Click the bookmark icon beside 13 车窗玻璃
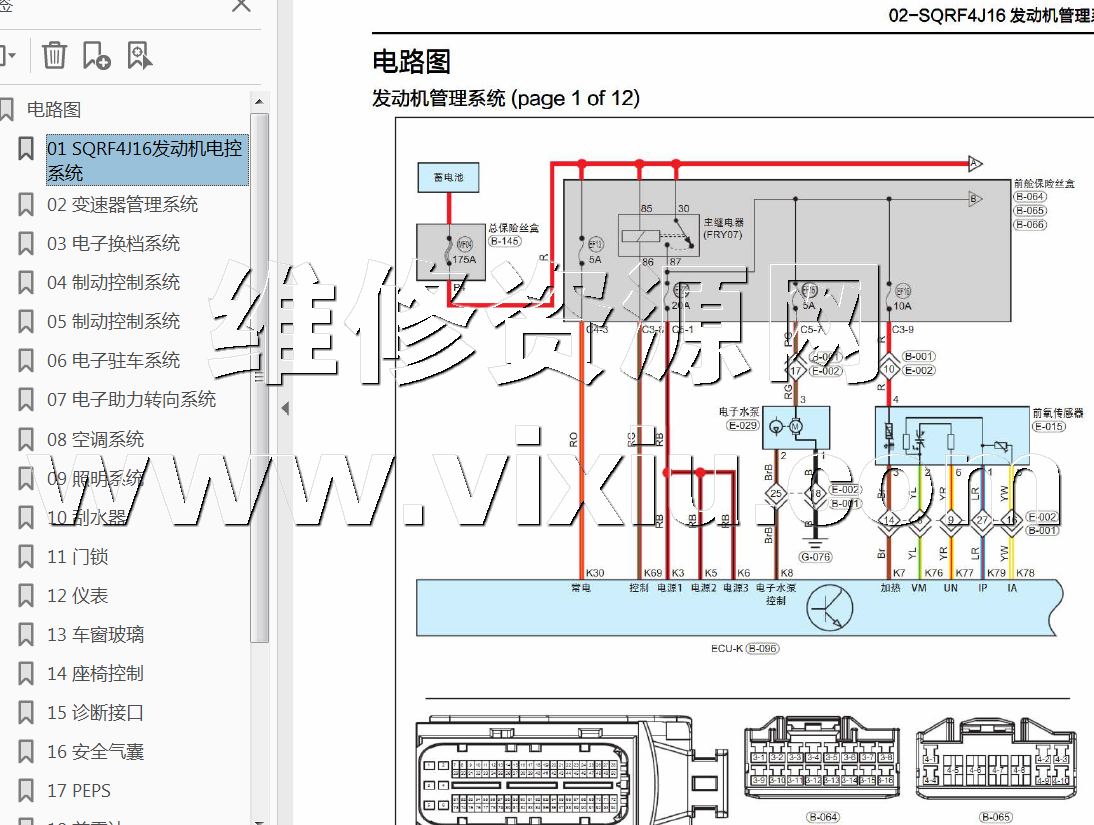Viewport: 1094px width, 825px height. pyautogui.click(x=26, y=634)
